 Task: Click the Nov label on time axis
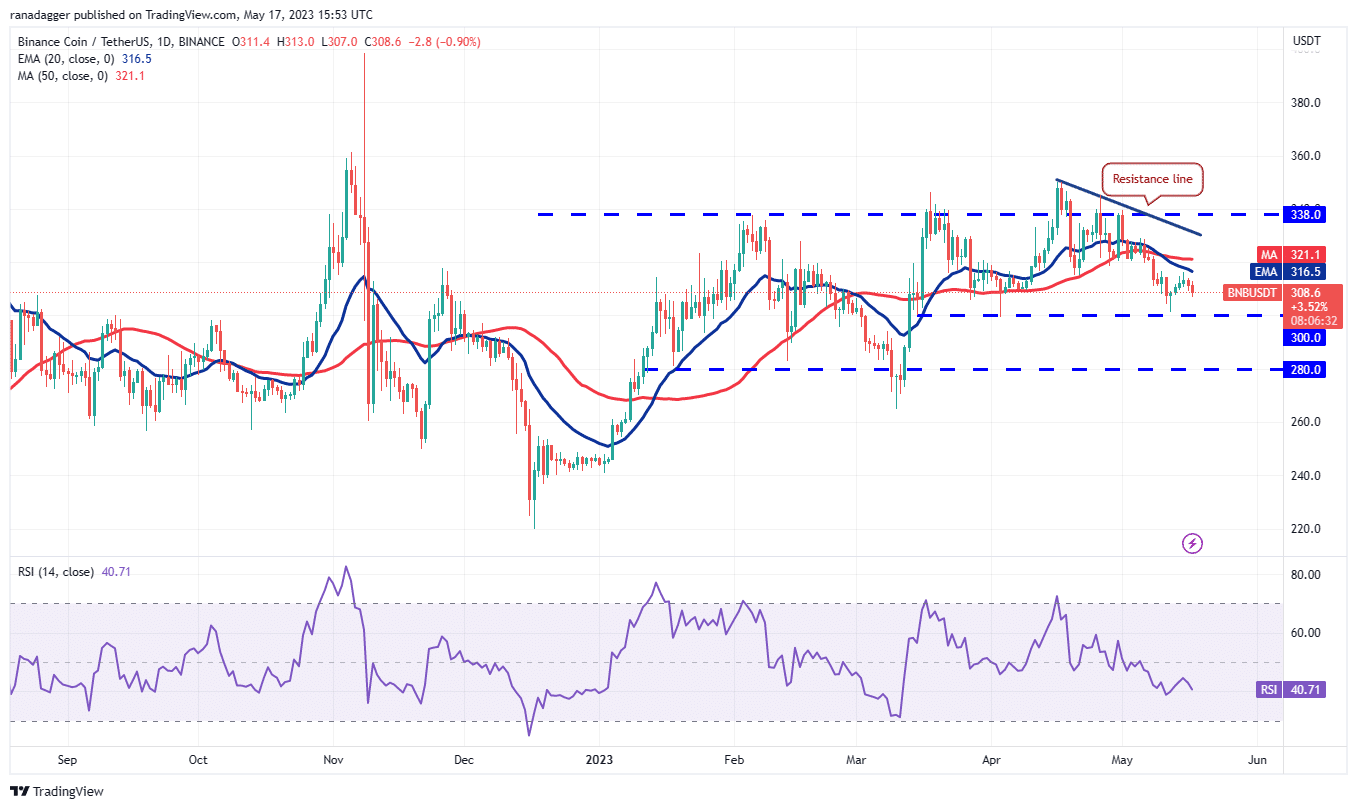335,760
